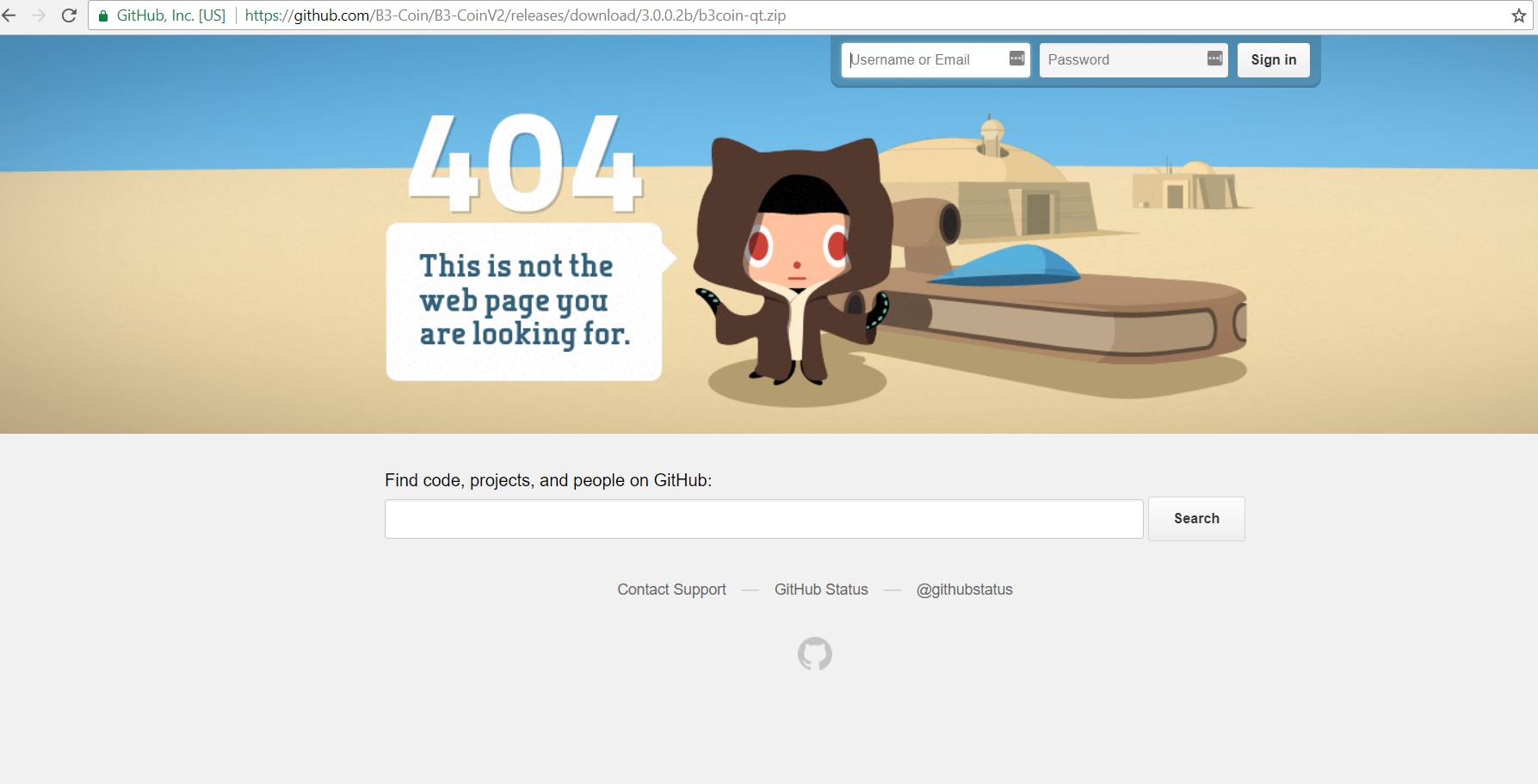Focus the Password field
1538x784 pixels.
point(1133,60)
